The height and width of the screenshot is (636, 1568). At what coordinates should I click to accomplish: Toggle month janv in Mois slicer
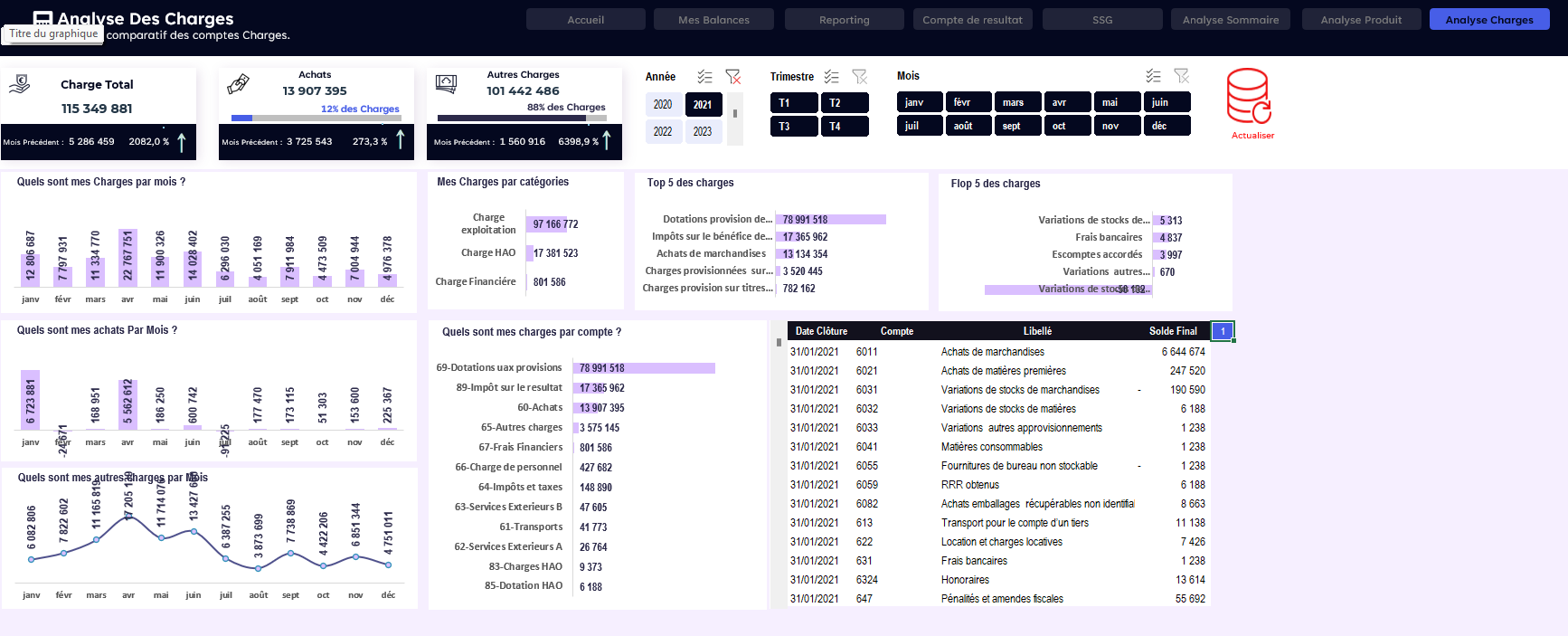coord(920,102)
